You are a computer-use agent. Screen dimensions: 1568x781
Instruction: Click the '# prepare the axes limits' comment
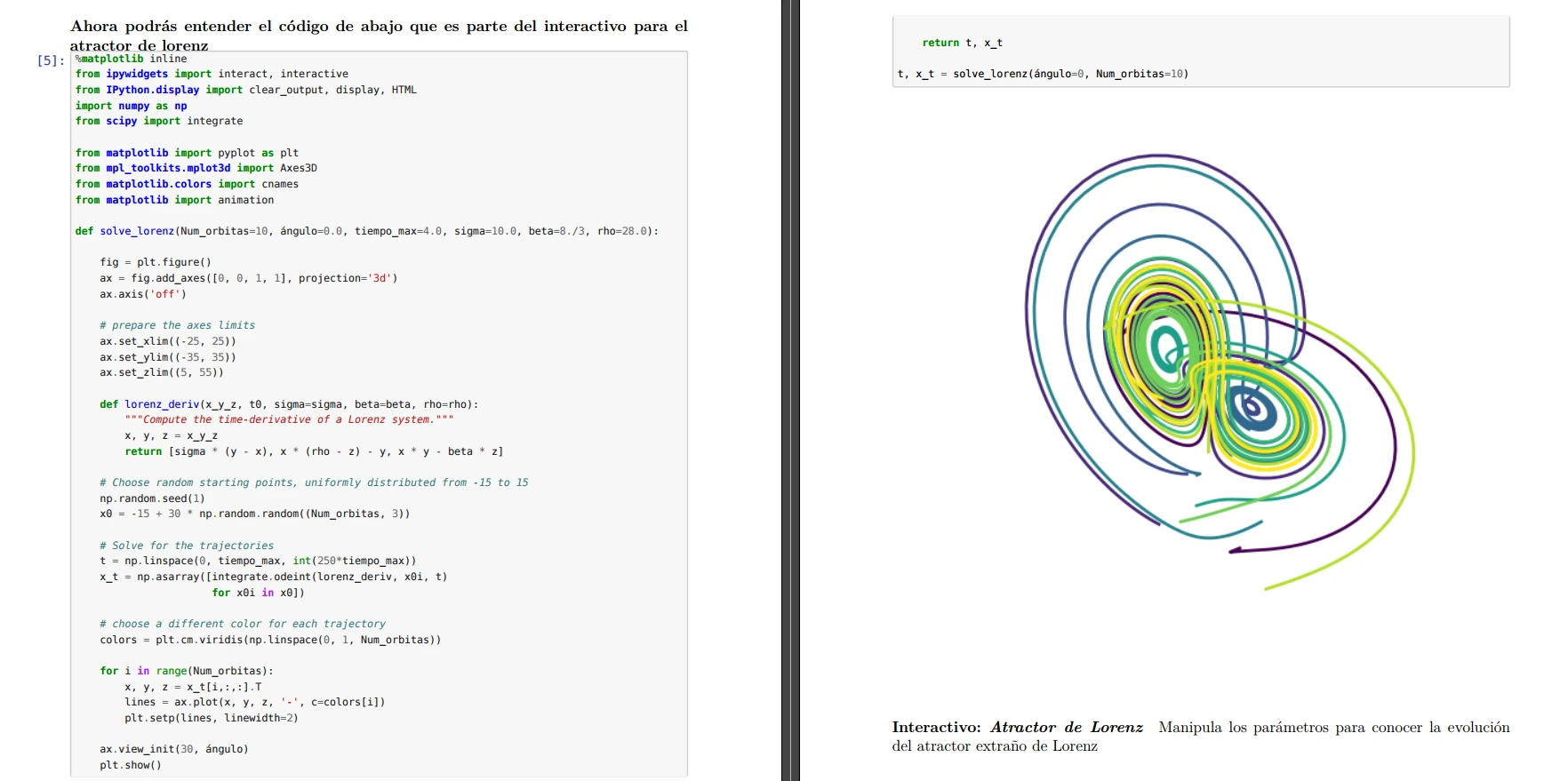177,325
